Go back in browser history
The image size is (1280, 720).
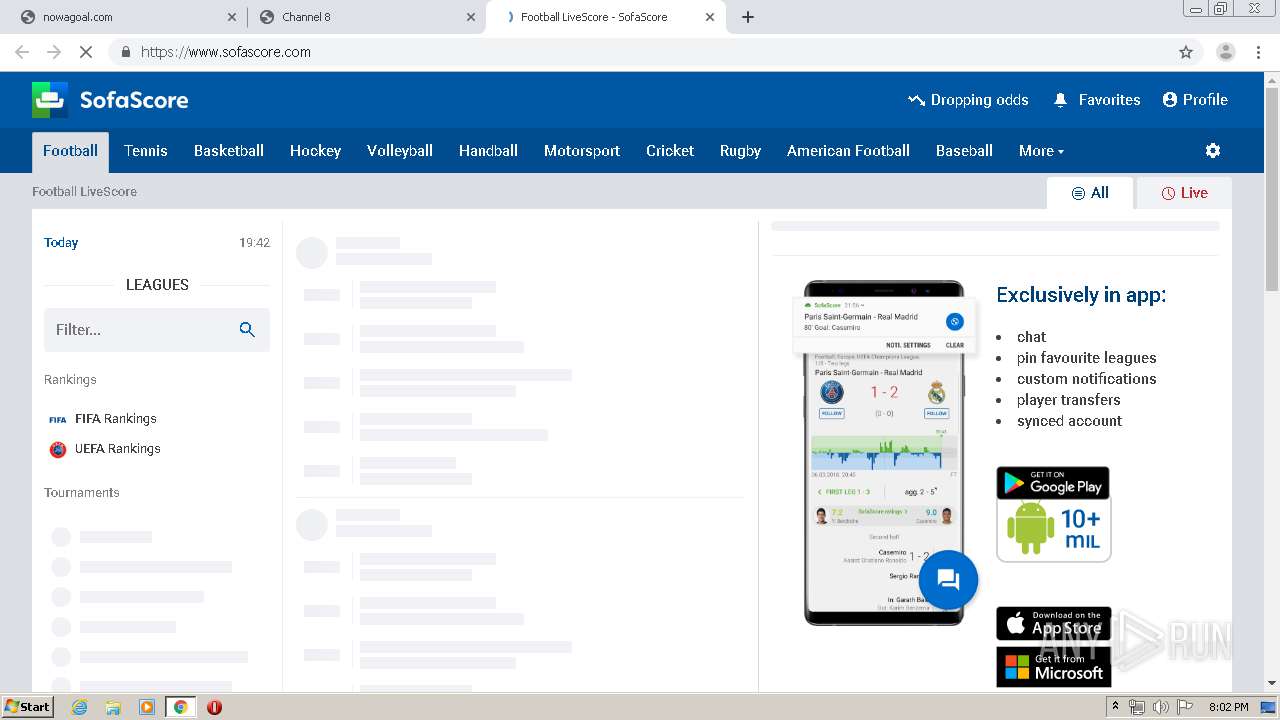pos(22,52)
